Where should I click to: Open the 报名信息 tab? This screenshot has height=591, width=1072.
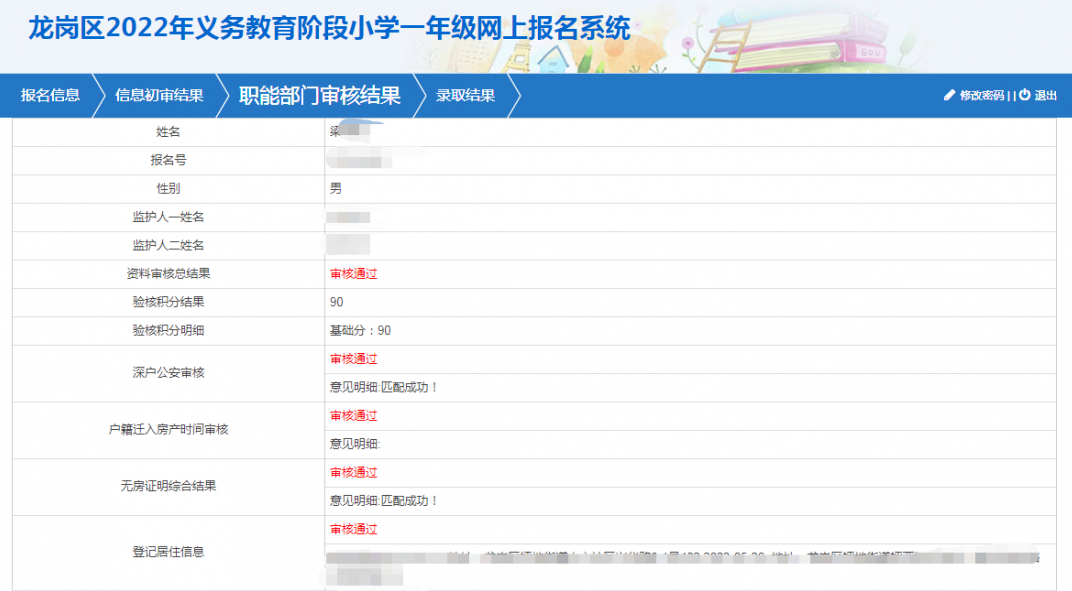[50, 96]
